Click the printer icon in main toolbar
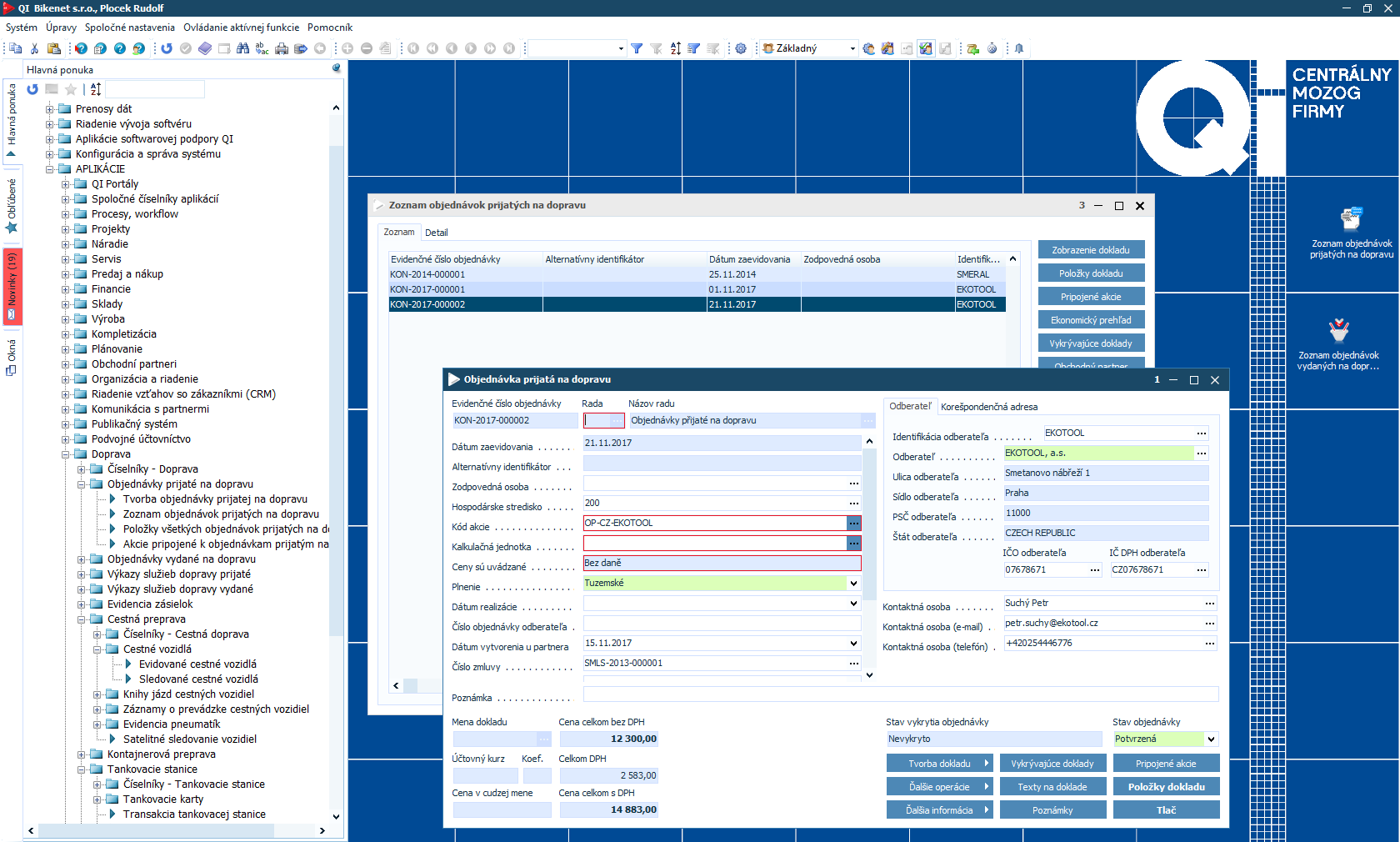The image size is (1400, 842). 282,48
